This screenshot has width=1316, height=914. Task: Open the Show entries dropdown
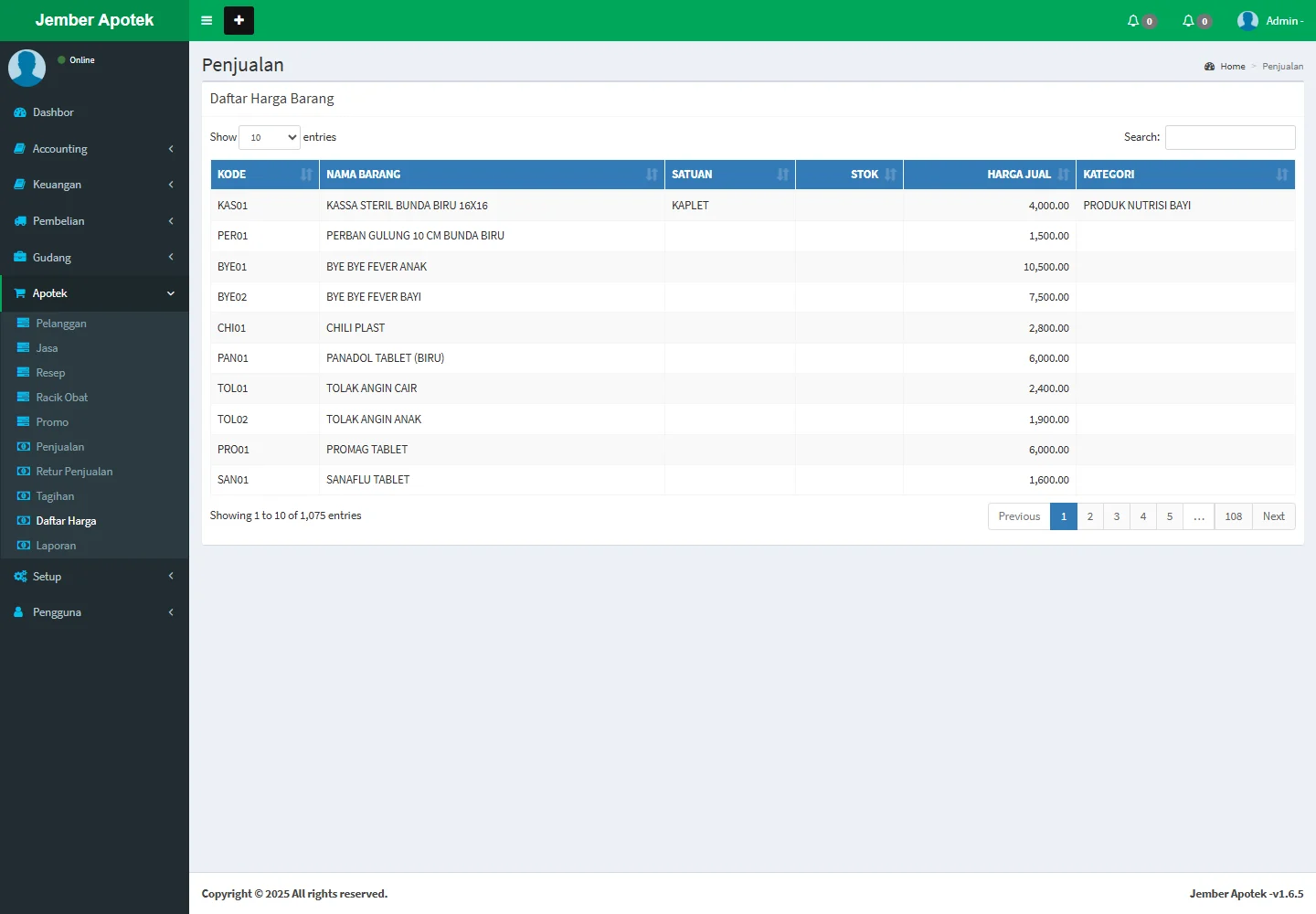pyautogui.click(x=270, y=137)
